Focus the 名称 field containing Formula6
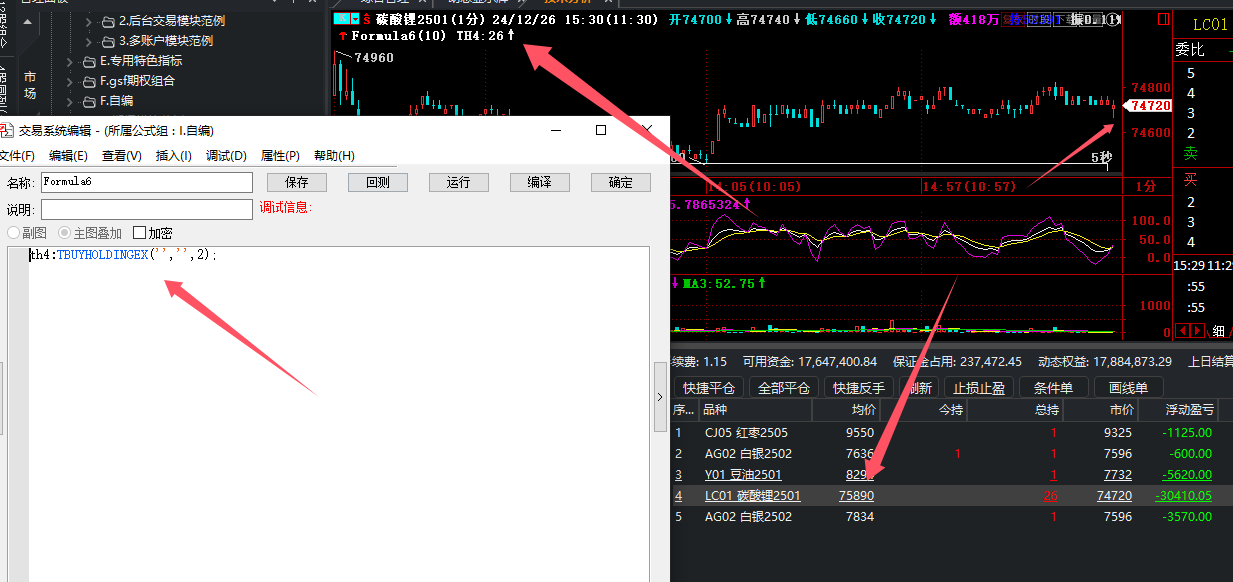 pos(147,182)
